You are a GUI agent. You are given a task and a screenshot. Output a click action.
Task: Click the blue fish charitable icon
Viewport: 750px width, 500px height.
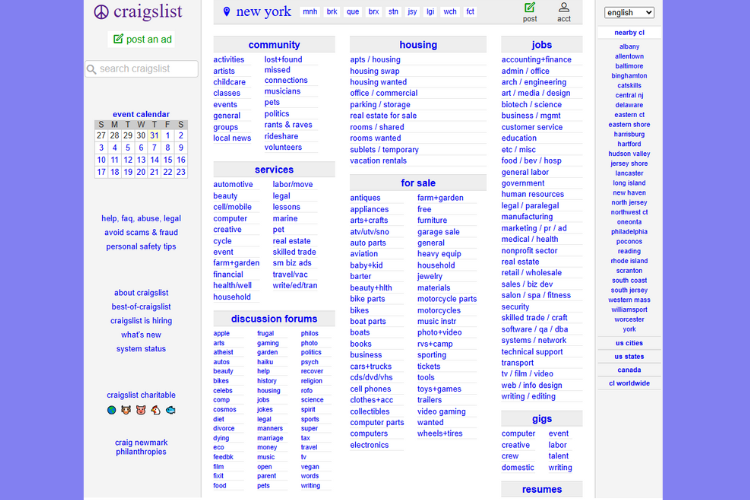click(x=170, y=410)
